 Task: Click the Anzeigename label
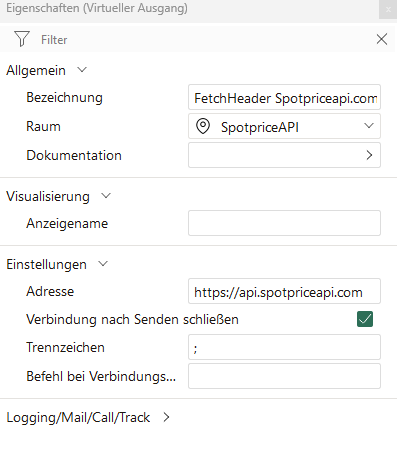click(x=67, y=224)
